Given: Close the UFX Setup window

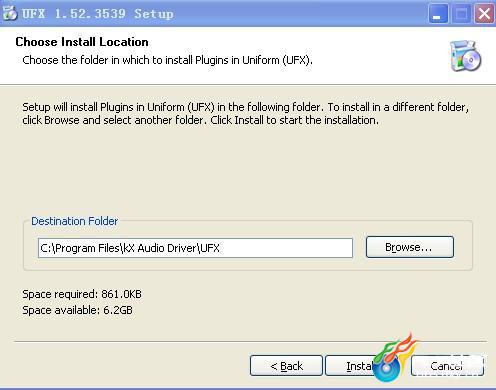Looking at the screenshot, I should tap(484, 14).
